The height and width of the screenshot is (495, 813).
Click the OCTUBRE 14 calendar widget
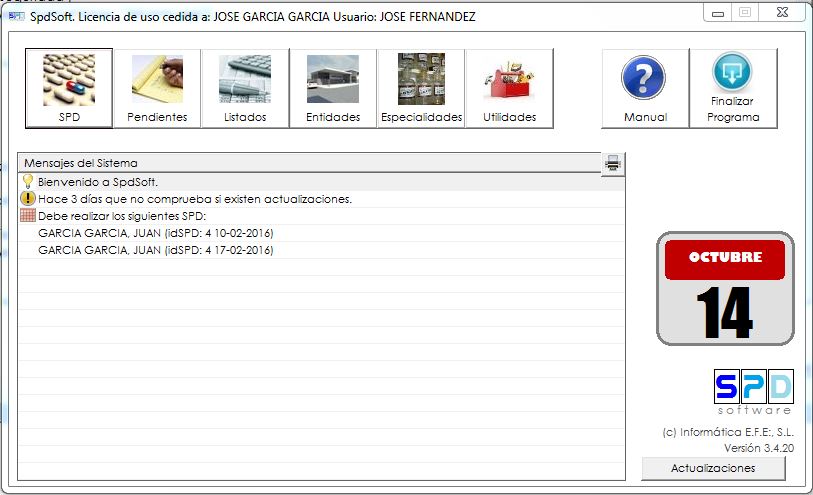pos(725,289)
